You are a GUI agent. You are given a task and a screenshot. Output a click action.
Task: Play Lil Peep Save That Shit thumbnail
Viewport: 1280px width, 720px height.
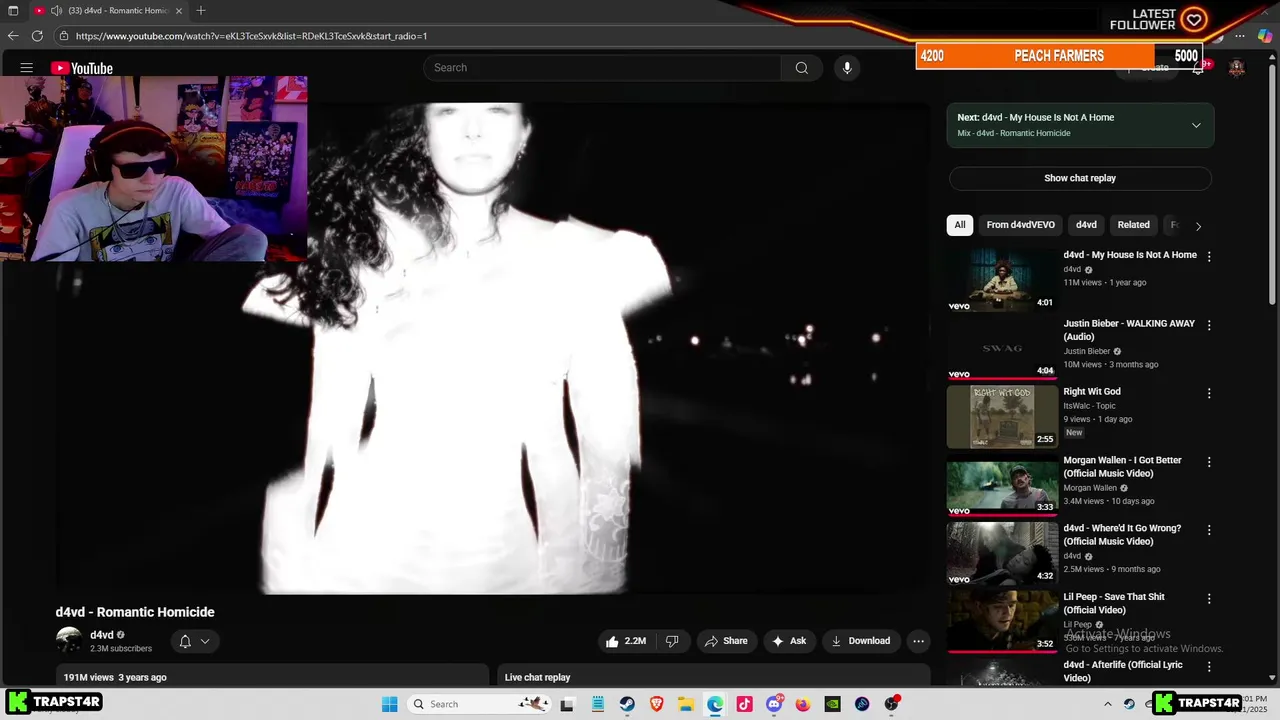pos(1002,621)
